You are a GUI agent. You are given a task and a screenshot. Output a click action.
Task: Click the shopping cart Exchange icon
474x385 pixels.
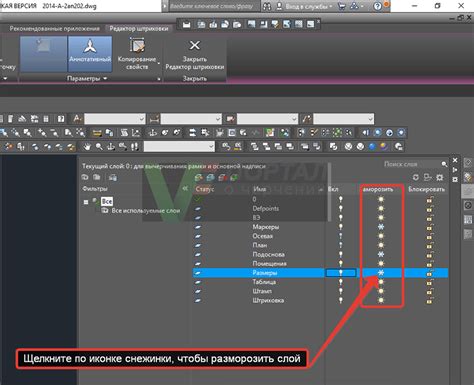click(341, 6)
